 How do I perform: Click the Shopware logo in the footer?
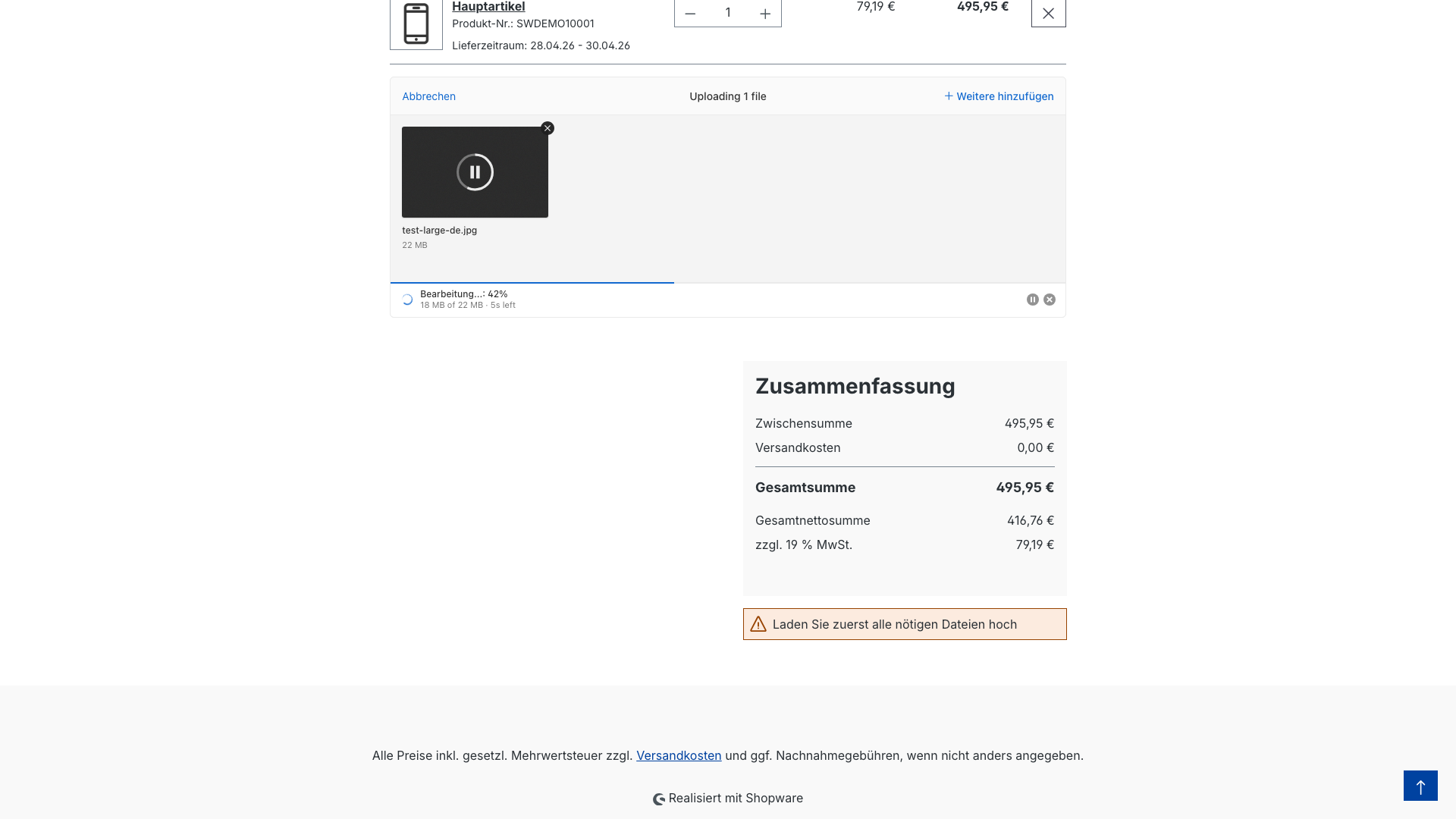[x=659, y=799]
